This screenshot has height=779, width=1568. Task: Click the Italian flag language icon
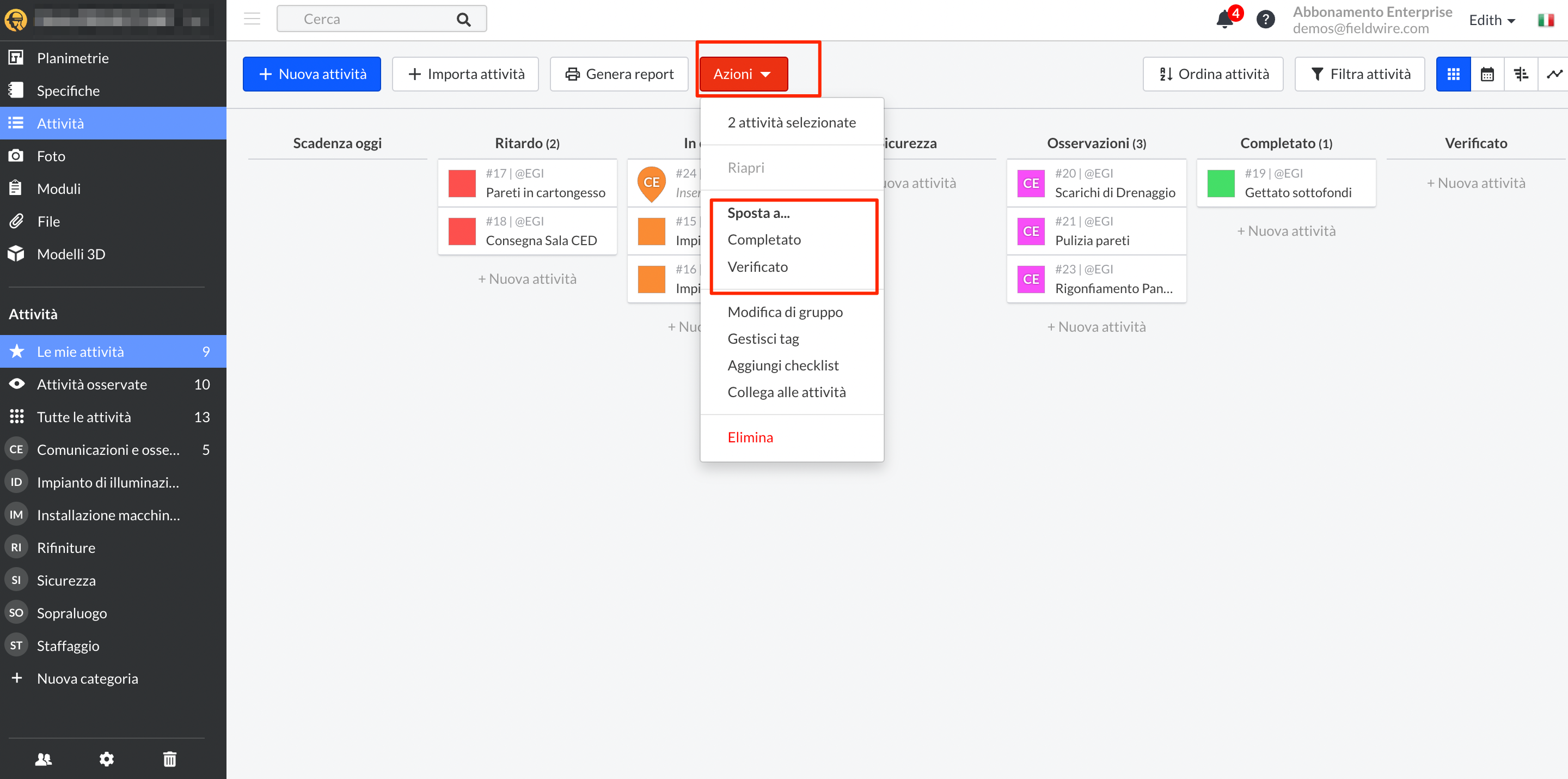(x=1546, y=20)
